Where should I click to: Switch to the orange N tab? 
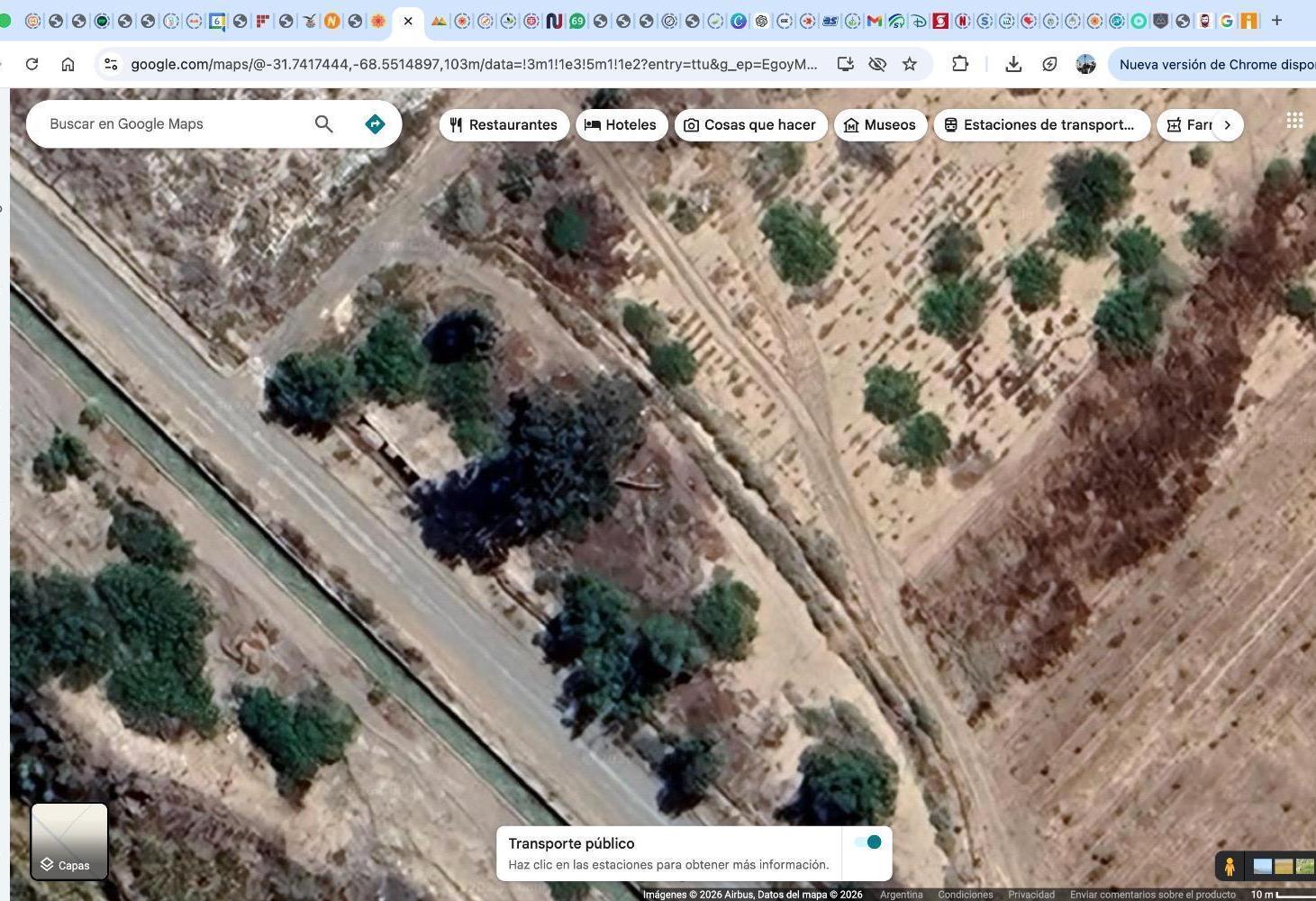point(331,21)
